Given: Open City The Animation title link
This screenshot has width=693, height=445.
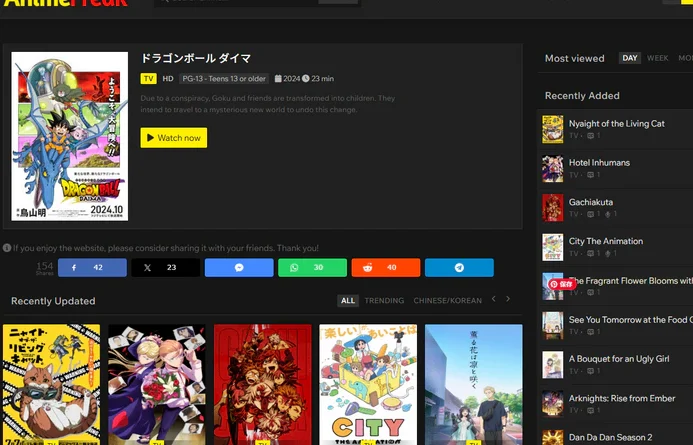Looking at the screenshot, I should pyautogui.click(x=606, y=241).
